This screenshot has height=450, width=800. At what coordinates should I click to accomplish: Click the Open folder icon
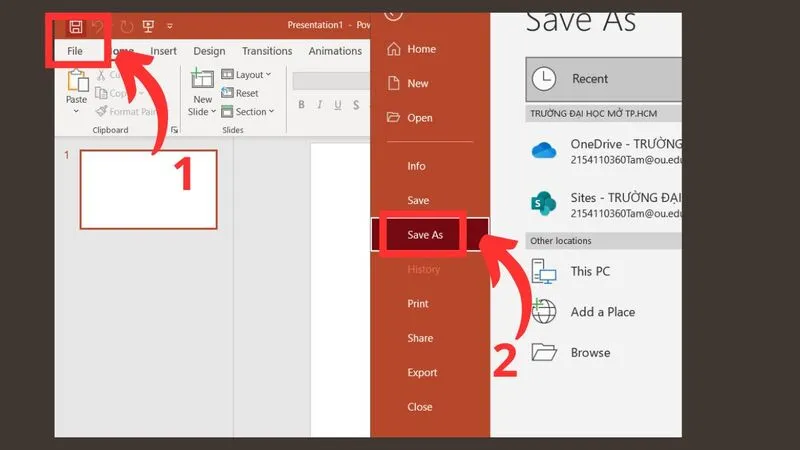[393, 117]
